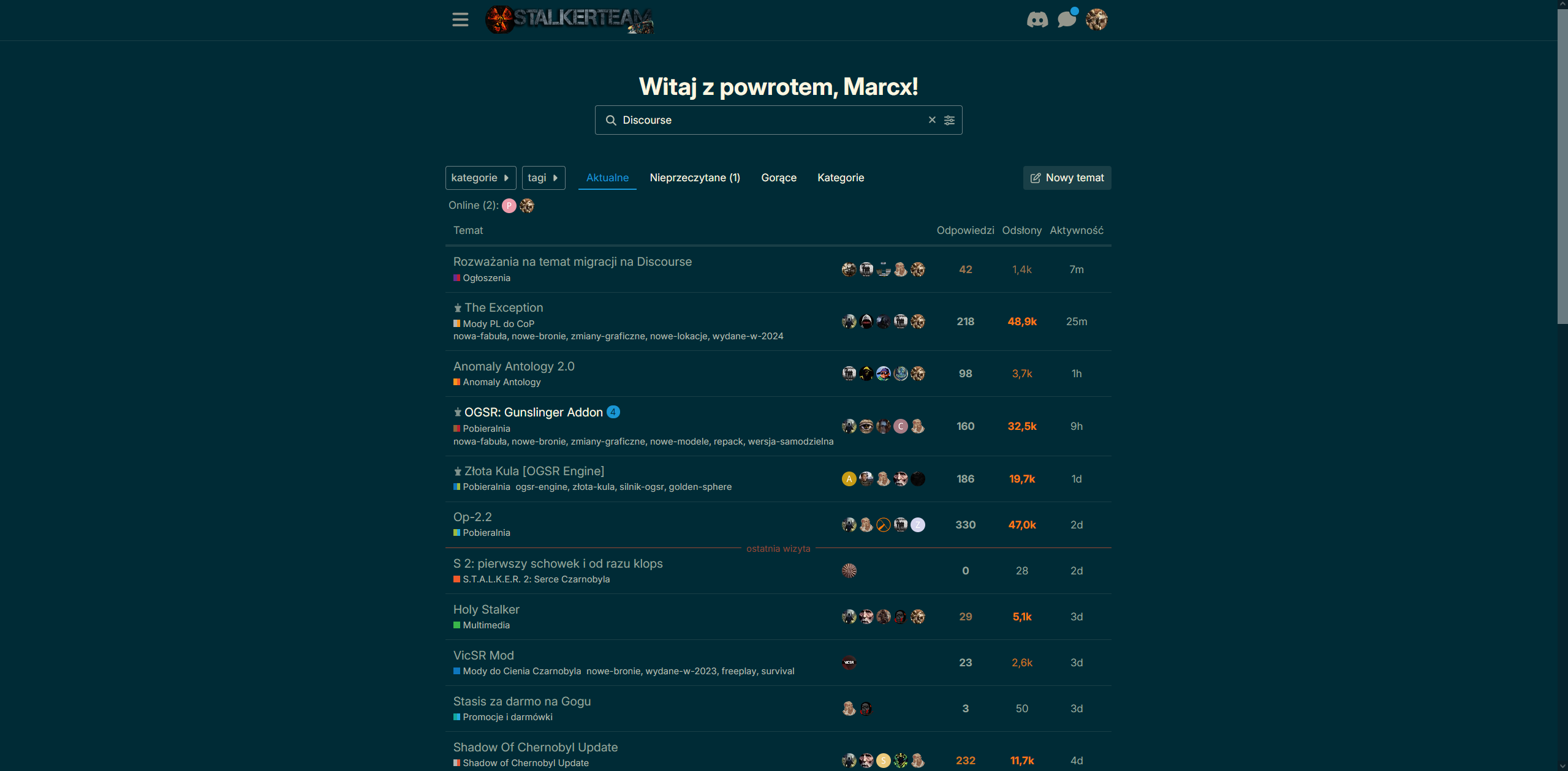Open the Kategorie tab
The width and height of the screenshot is (1568, 771).
coord(841,178)
